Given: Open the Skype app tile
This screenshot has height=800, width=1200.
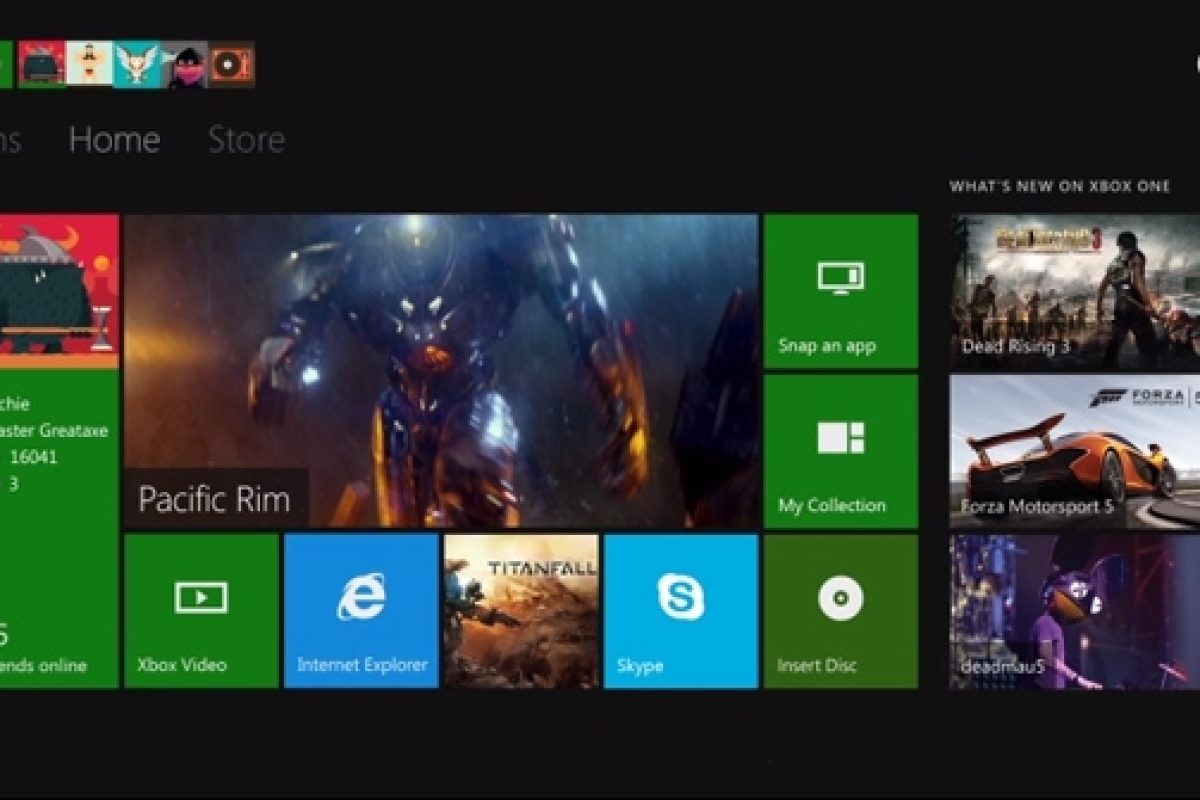Looking at the screenshot, I should (x=680, y=611).
